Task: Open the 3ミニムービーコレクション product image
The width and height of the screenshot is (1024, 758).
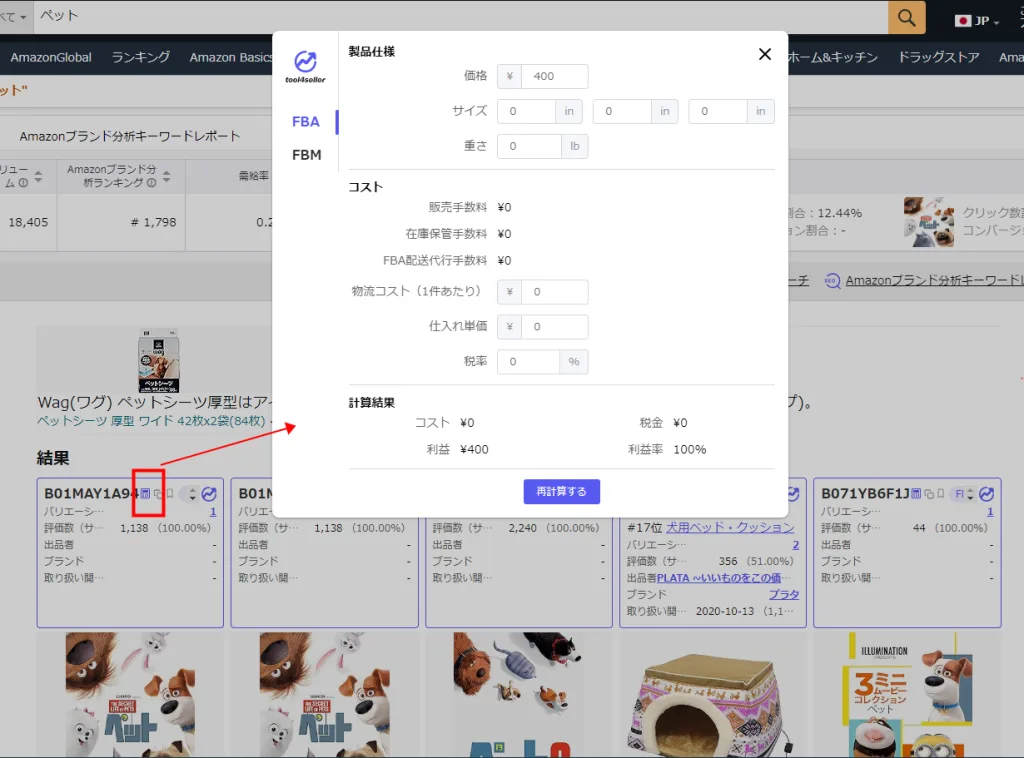Action: coord(907,695)
